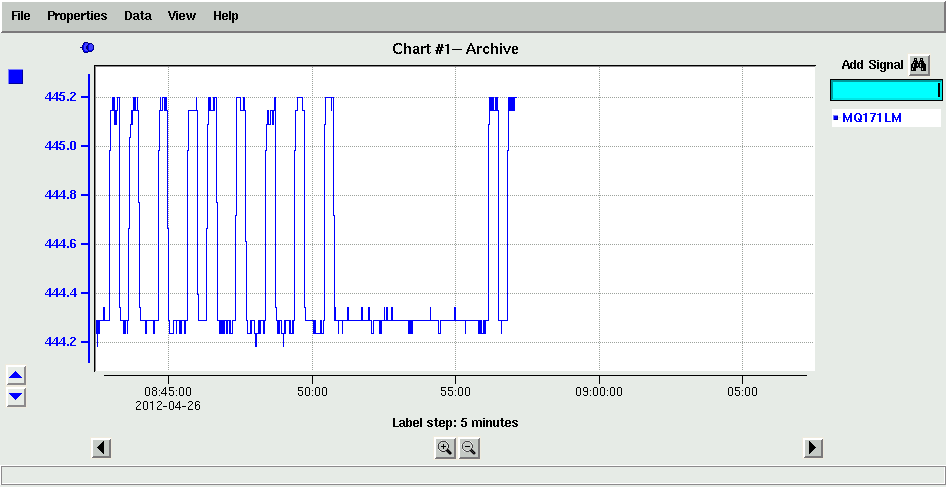This screenshot has width=946, height=487.
Task: Click the 445.0 y-axis label
Action: click(x=62, y=146)
